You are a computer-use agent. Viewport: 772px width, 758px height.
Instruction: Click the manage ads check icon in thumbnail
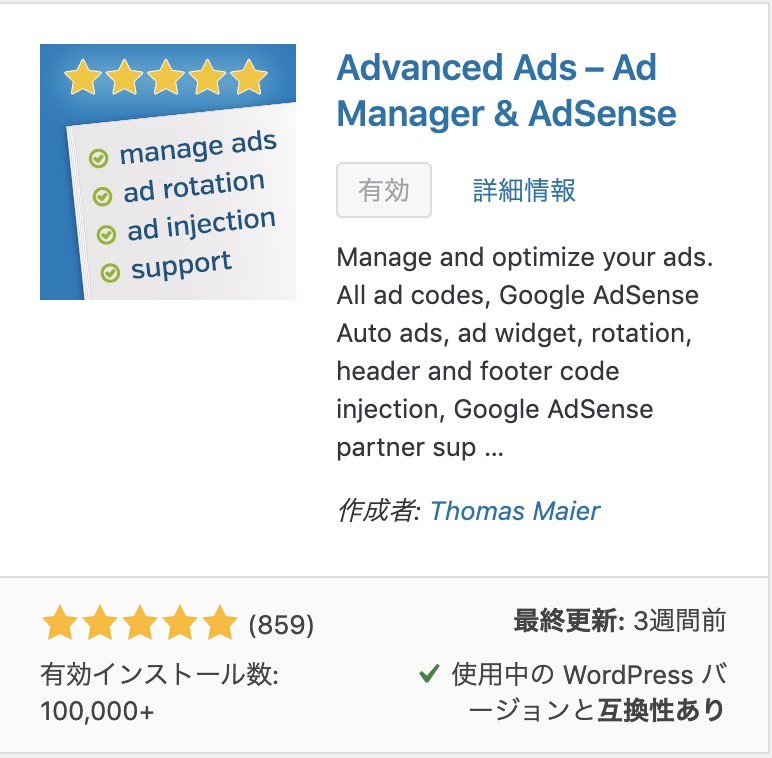(x=98, y=158)
